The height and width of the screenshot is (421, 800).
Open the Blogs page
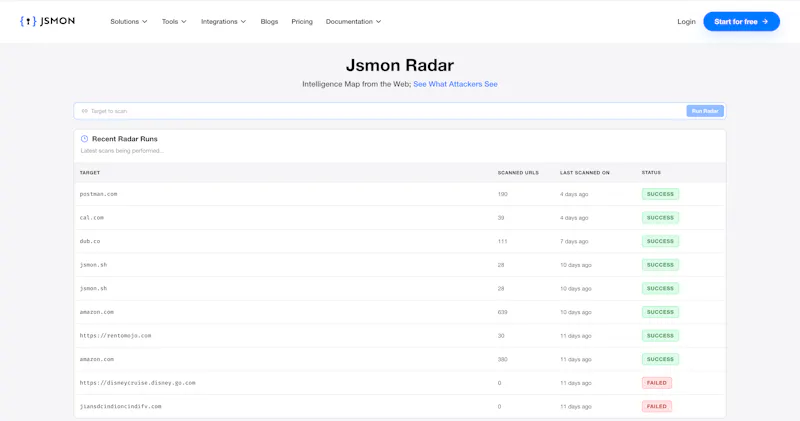[x=269, y=21]
